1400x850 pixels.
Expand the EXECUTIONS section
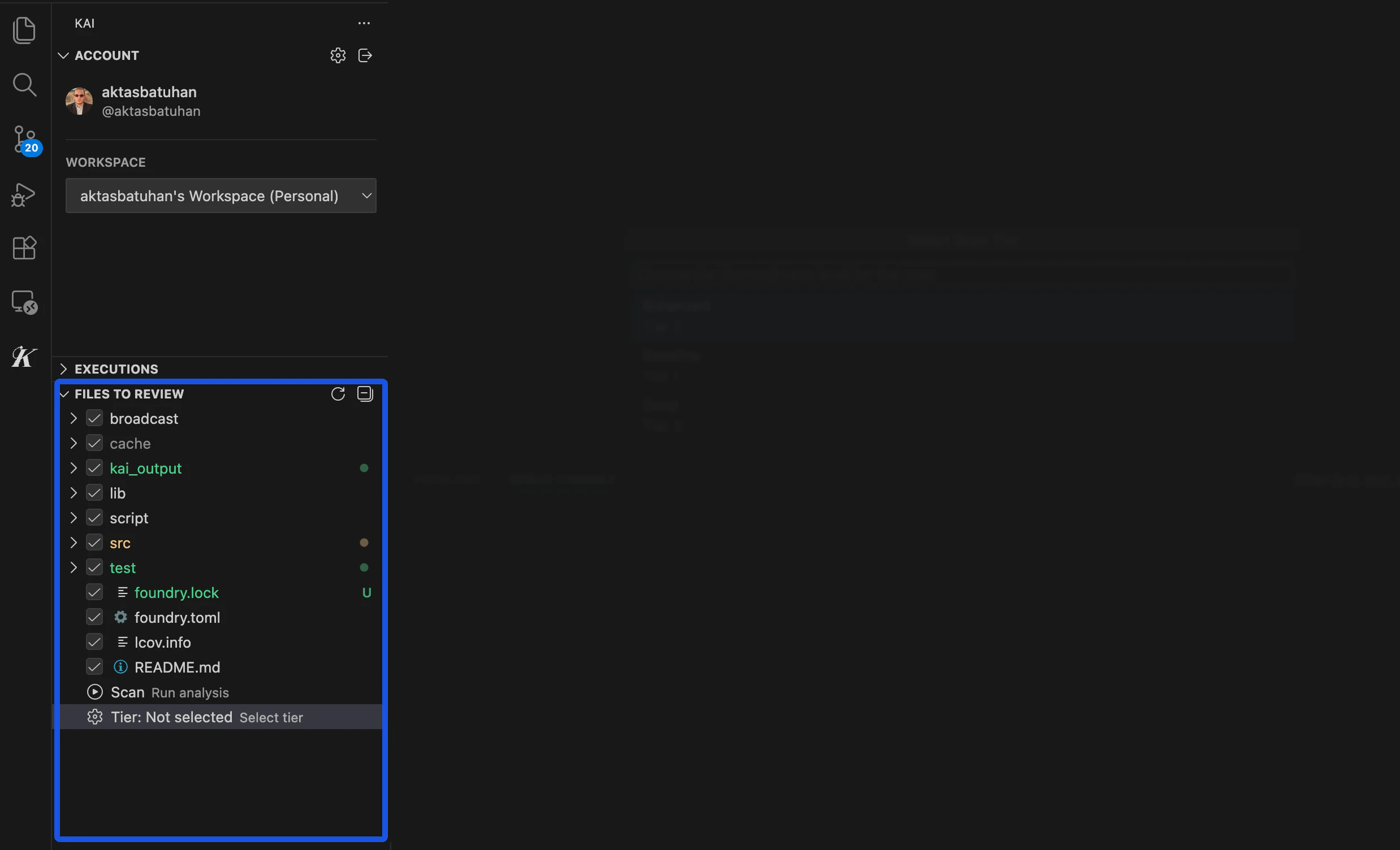coord(63,368)
